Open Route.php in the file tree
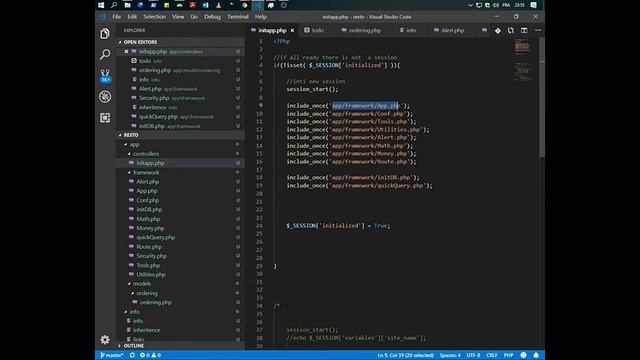The height and width of the screenshot is (360, 640). point(149,247)
